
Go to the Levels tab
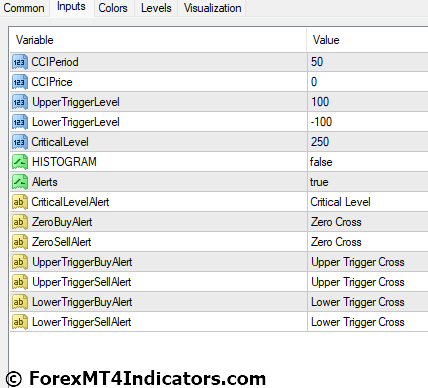pyautogui.click(x=156, y=8)
